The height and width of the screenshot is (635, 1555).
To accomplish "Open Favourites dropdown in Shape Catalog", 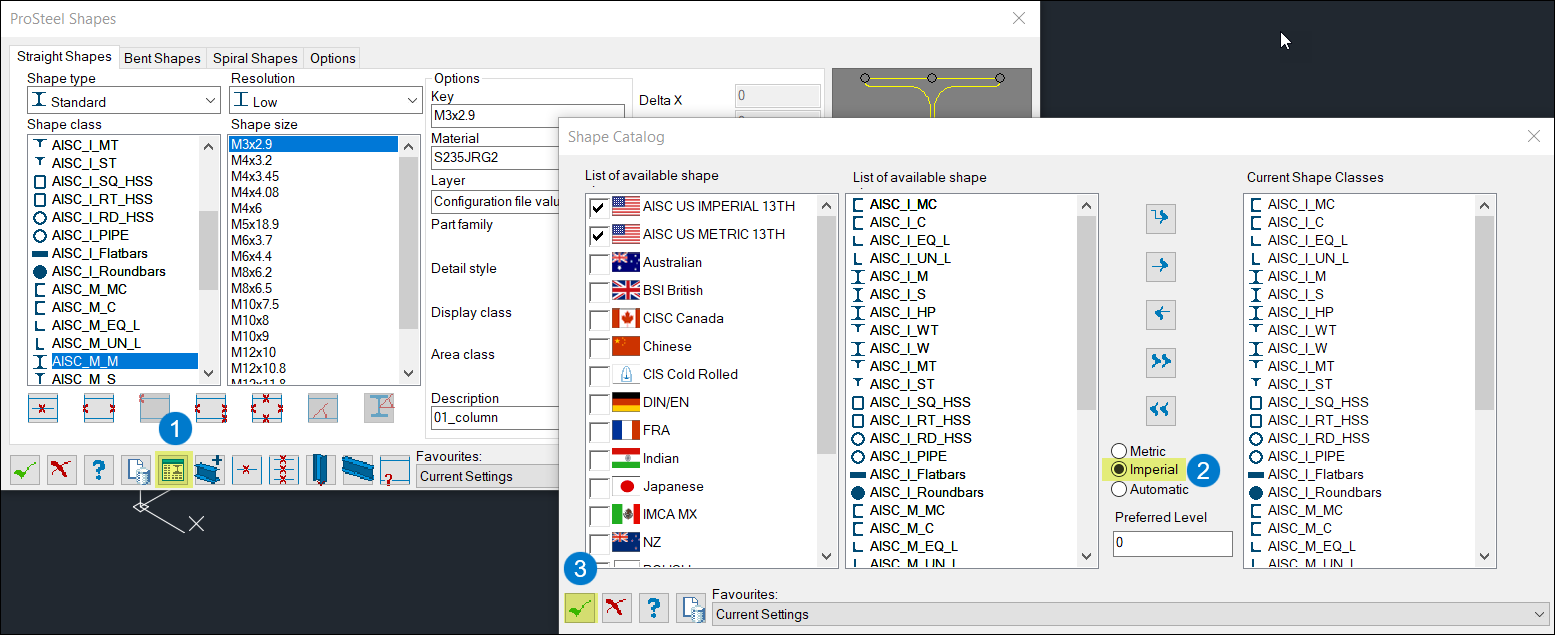I will pyautogui.click(x=1130, y=614).
